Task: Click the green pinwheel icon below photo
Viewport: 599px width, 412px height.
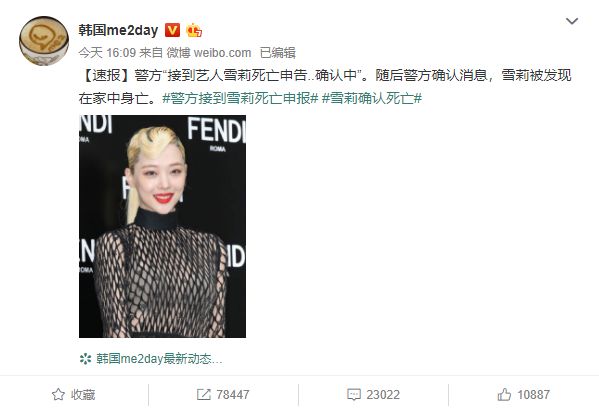Action: (85, 359)
